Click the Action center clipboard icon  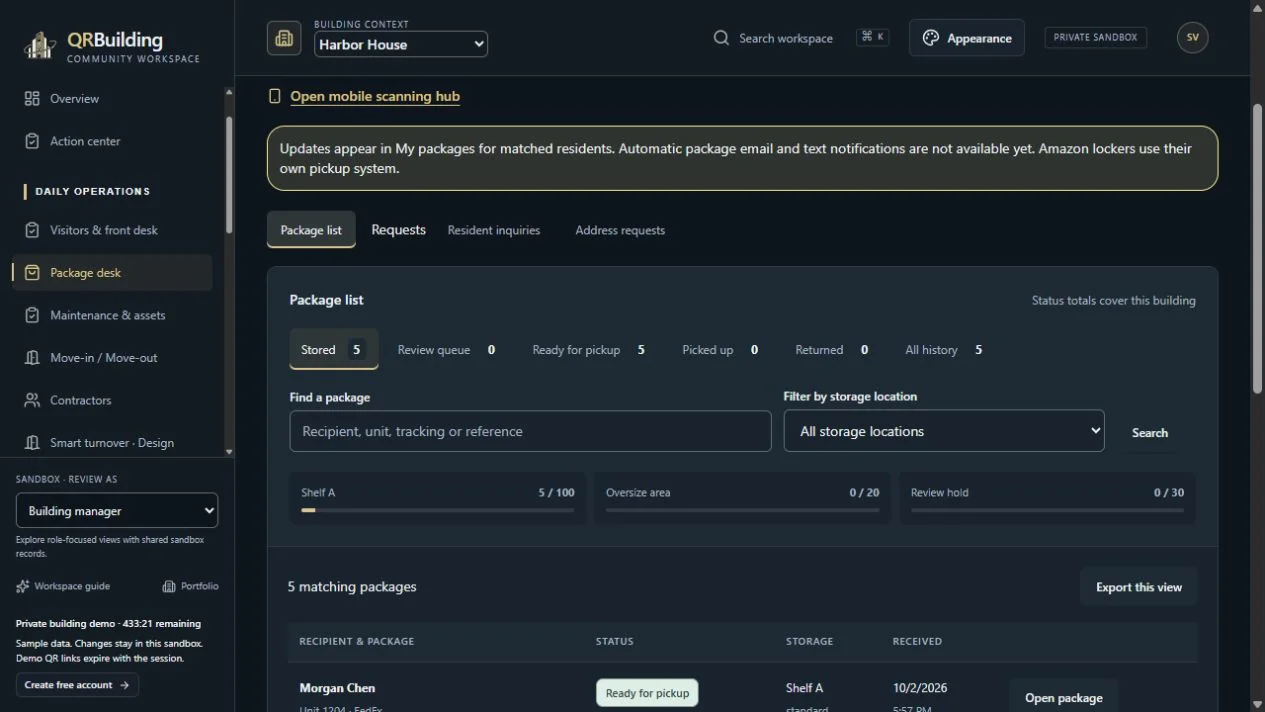click(x=32, y=141)
